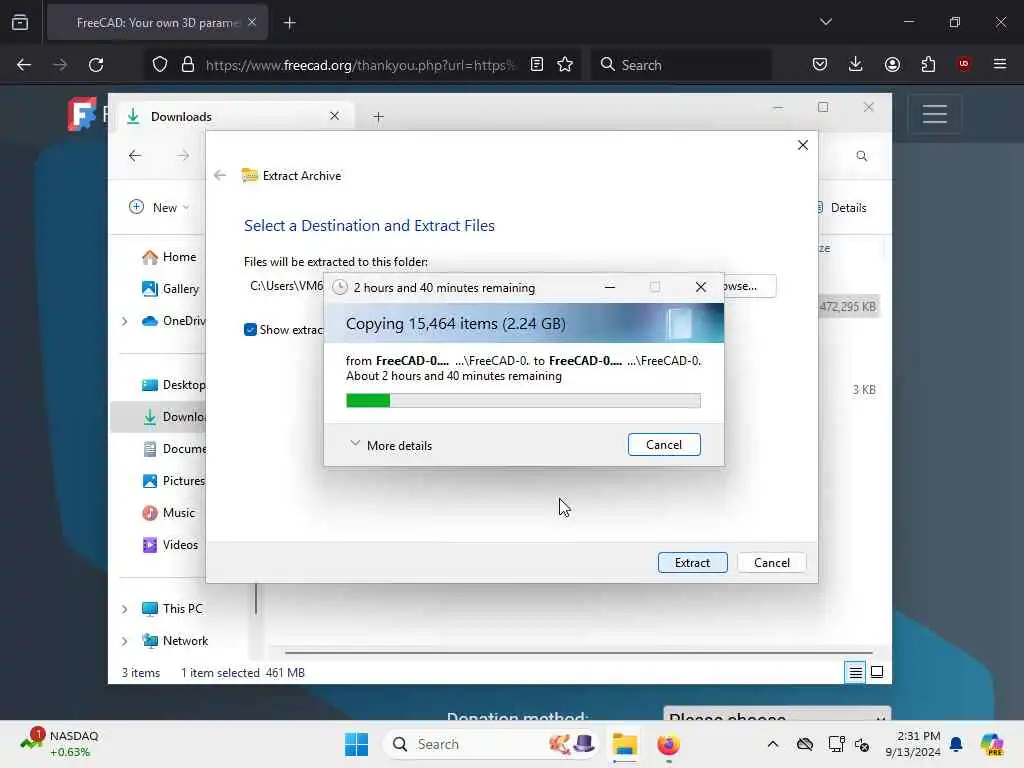The image size is (1024, 768).
Task: Open the Firefox extensions puzzle icon
Action: (x=928, y=65)
